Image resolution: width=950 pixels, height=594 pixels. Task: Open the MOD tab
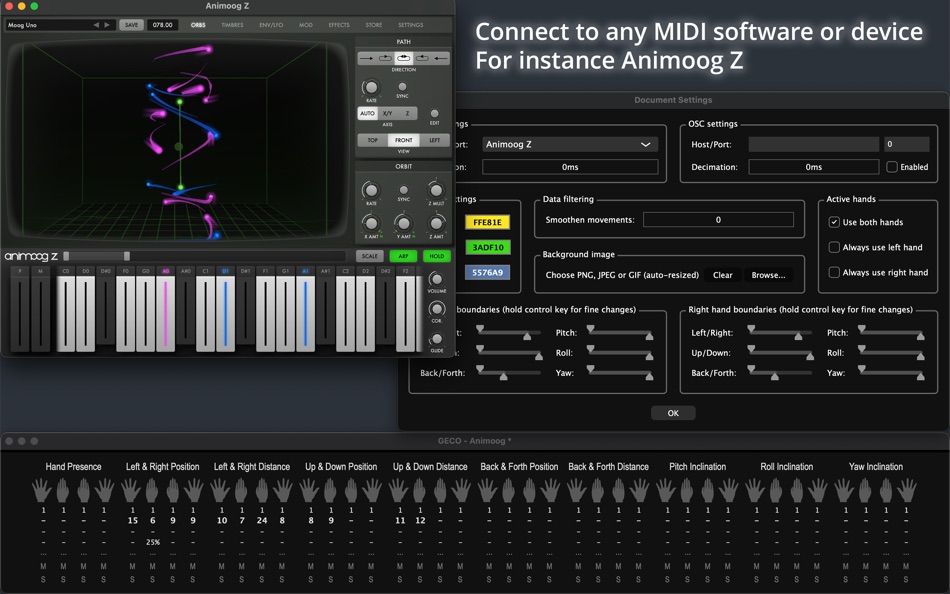coord(306,25)
